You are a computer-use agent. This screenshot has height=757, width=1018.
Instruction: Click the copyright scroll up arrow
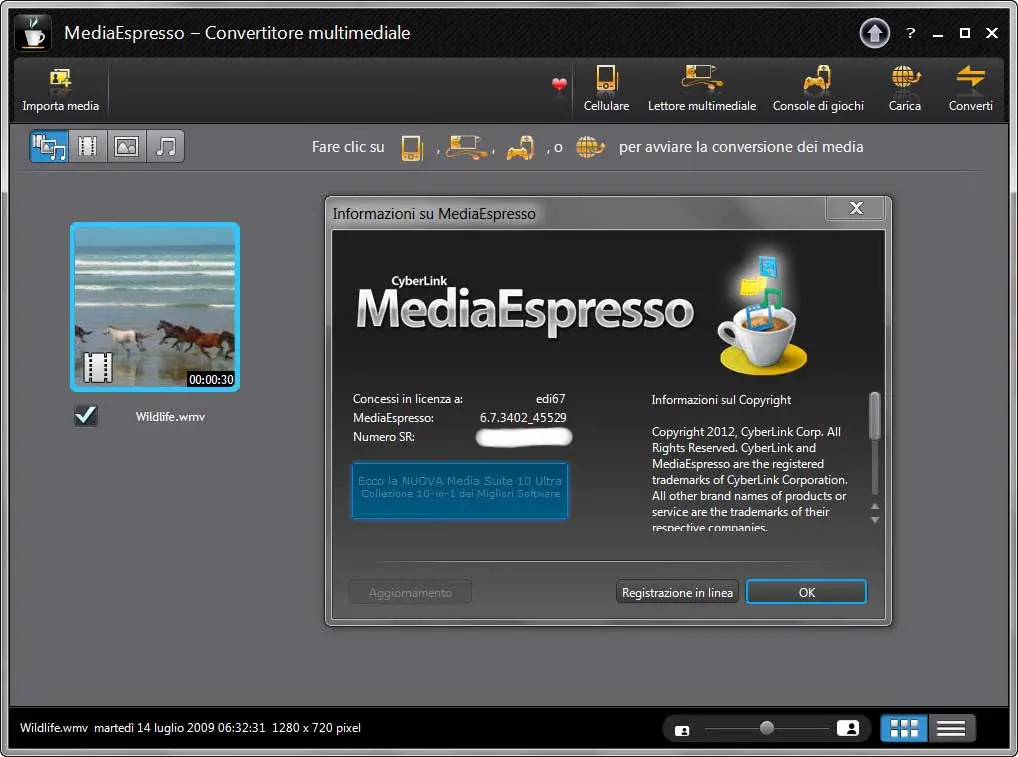click(875, 506)
